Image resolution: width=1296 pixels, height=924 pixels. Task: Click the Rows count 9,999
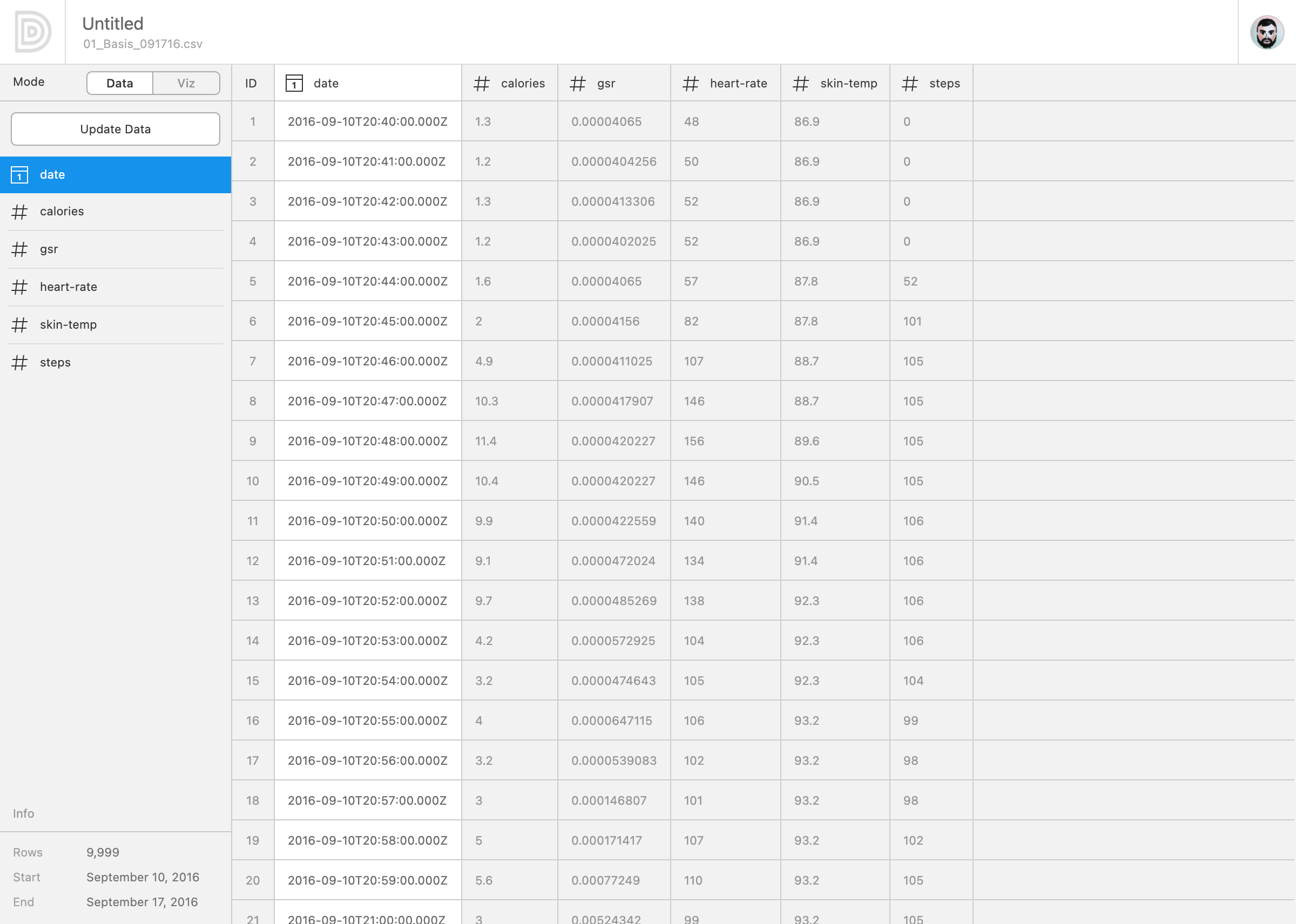click(103, 852)
